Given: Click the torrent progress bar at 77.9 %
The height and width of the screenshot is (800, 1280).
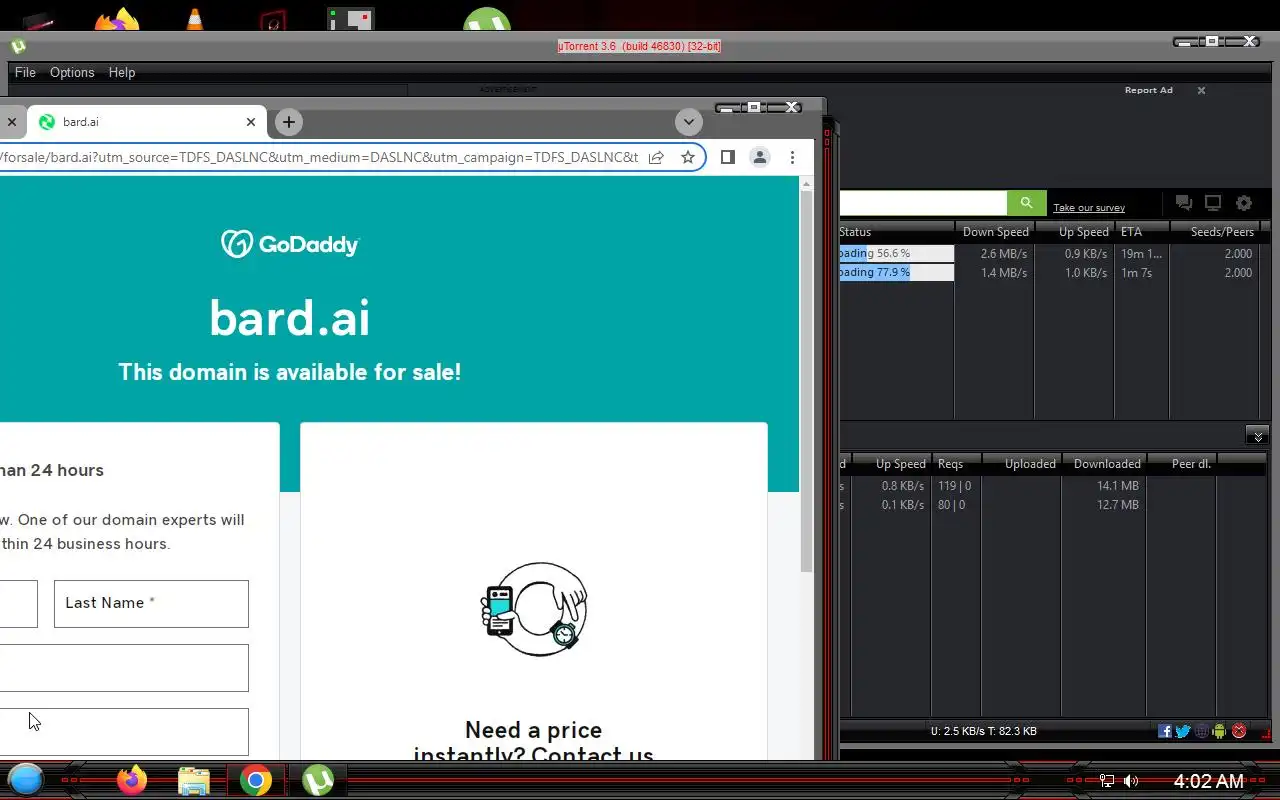Looking at the screenshot, I should pyautogui.click(x=896, y=273).
